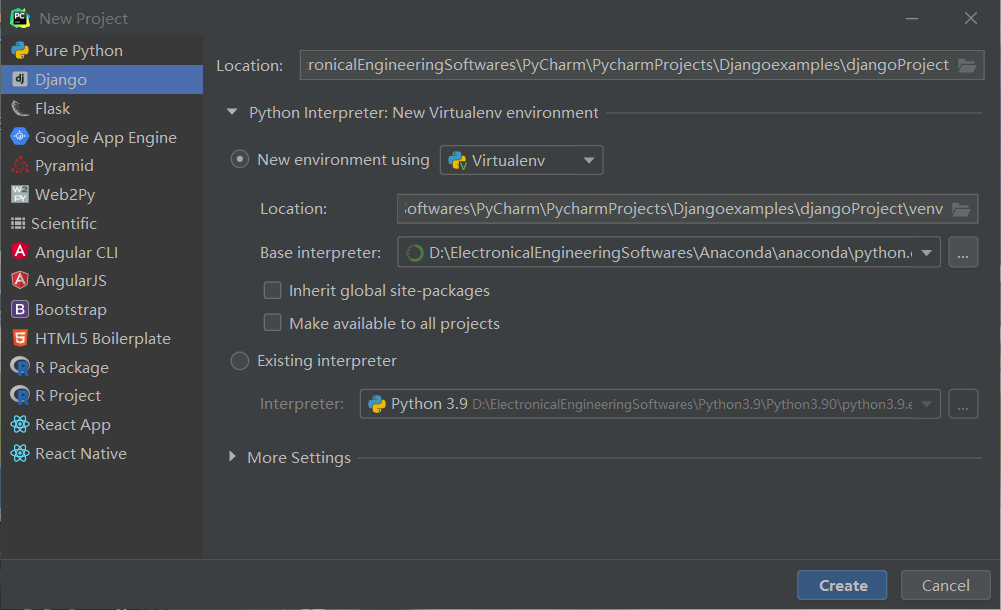This screenshot has height=610, width=1001.
Task: Select New environment using radio button
Action: tap(239, 160)
